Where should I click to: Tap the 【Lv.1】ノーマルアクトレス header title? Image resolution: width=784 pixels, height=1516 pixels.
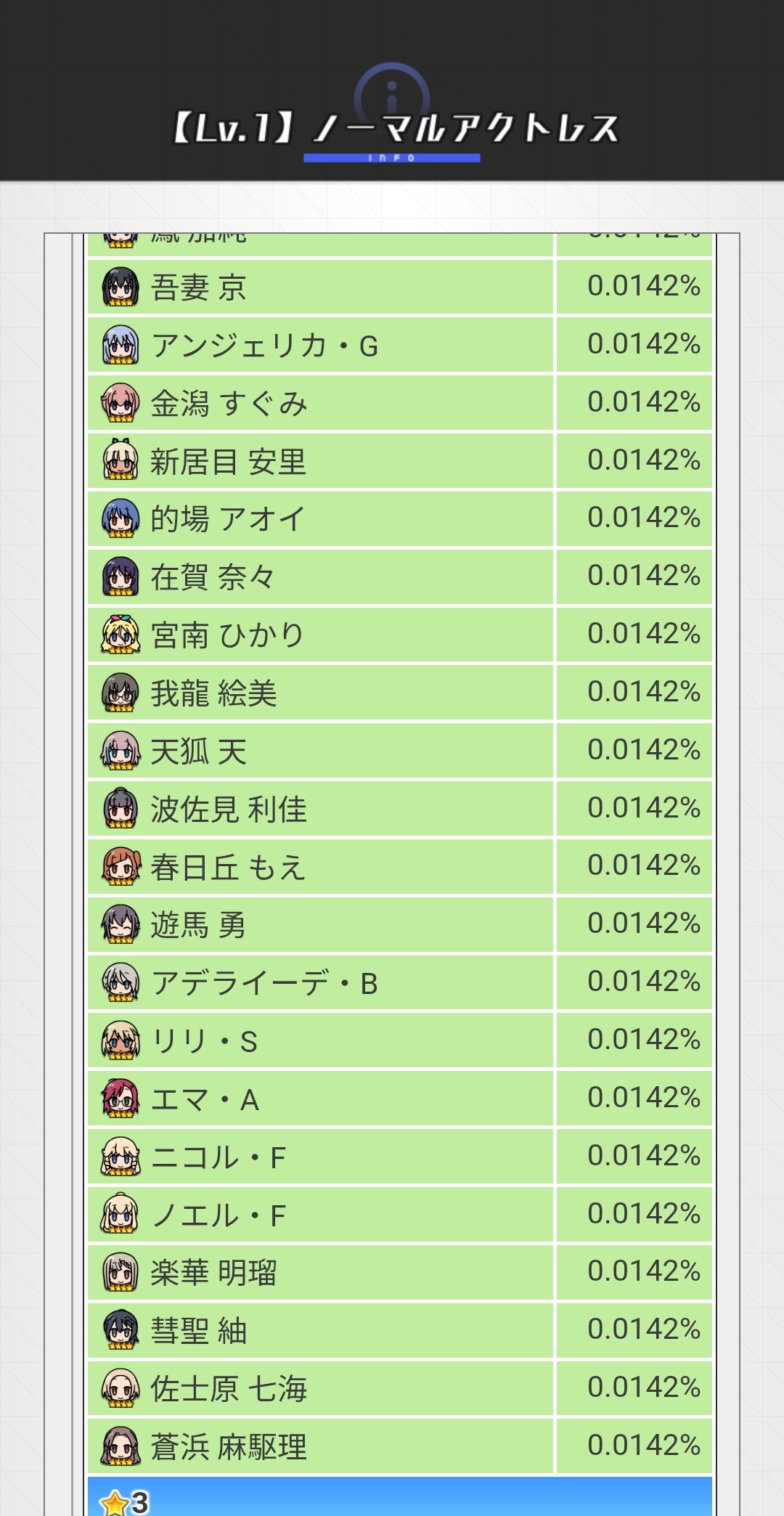point(395,129)
